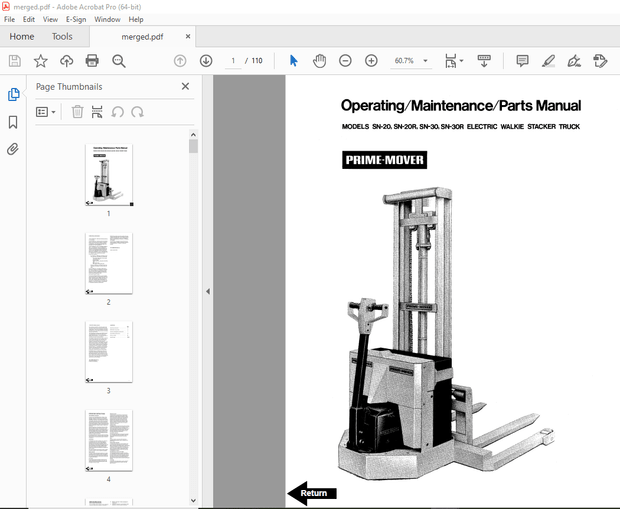Click the print pages thumbnail icon
Screen dimensions: 620x509
97,112
